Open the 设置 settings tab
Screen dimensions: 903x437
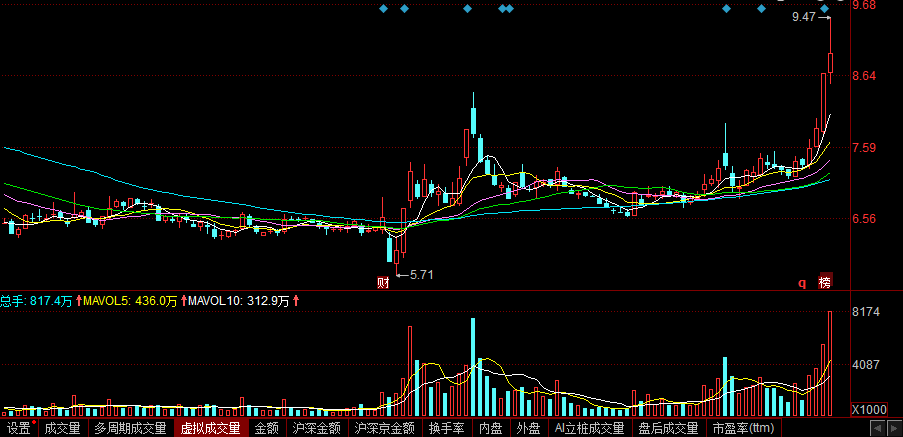click(x=19, y=428)
